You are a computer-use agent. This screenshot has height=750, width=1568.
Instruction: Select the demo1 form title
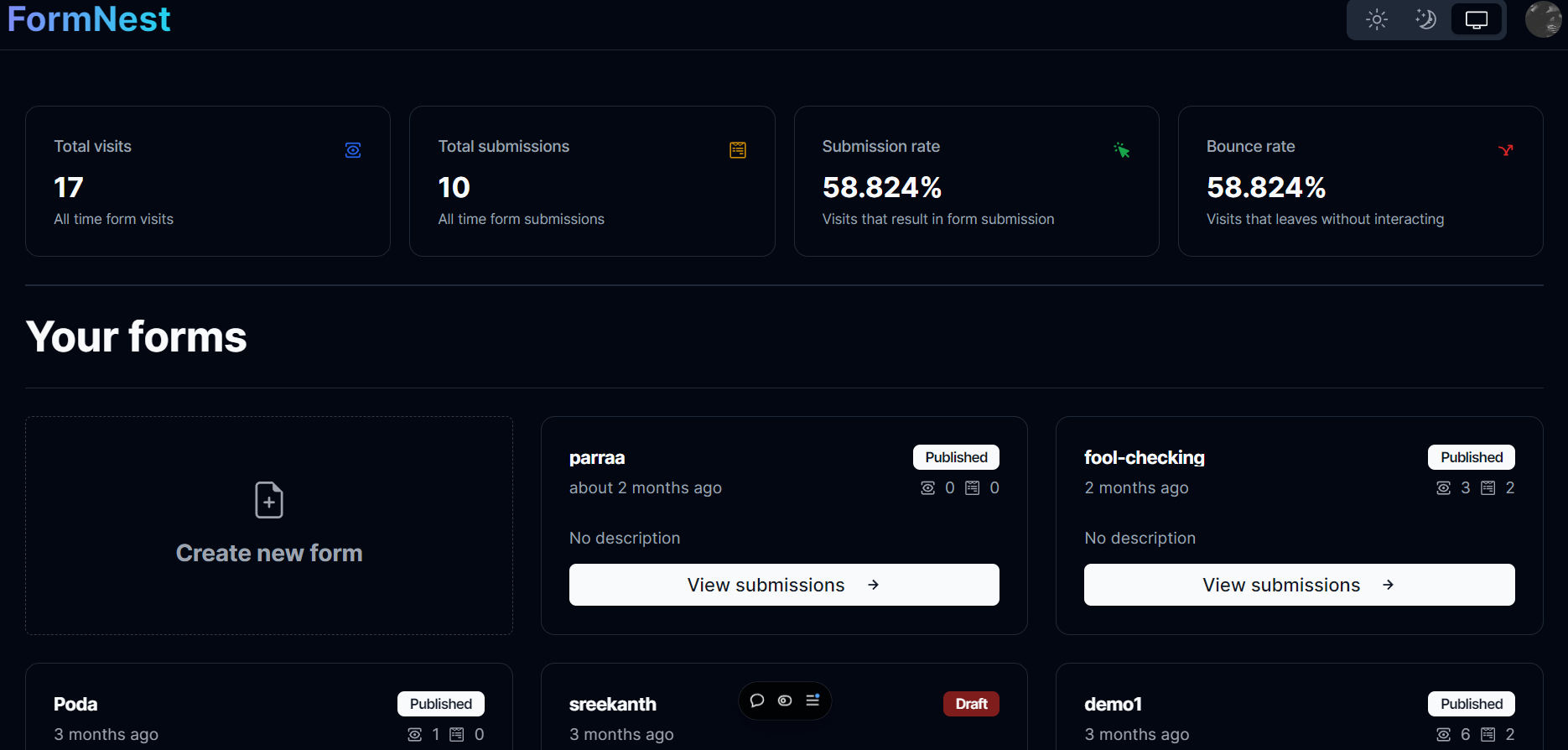click(1114, 705)
